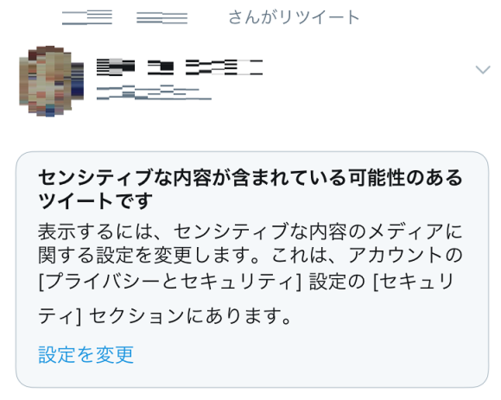This screenshot has height=400, width=501.
Task: Click the センシティブな内容のメディアに phrase
Action: [x=318, y=231]
